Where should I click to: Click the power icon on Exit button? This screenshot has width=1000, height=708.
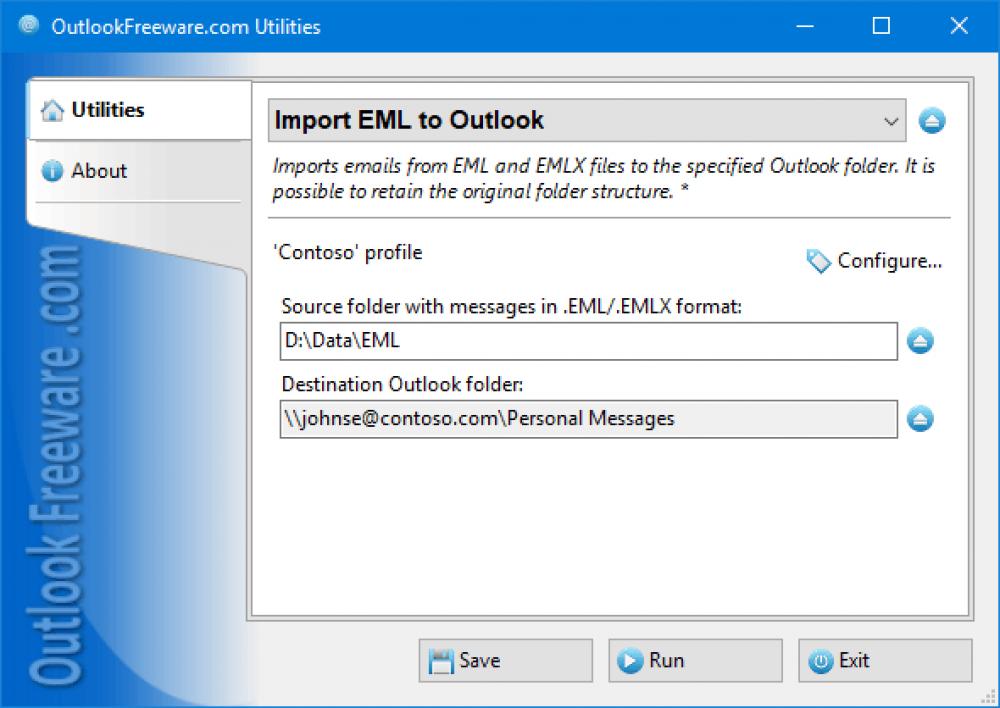[821, 660]
